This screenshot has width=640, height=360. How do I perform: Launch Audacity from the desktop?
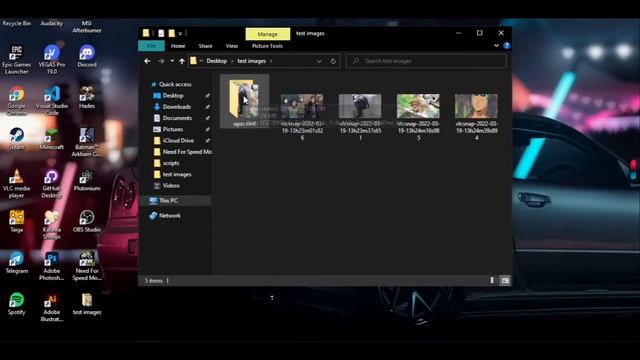(52, 23)
